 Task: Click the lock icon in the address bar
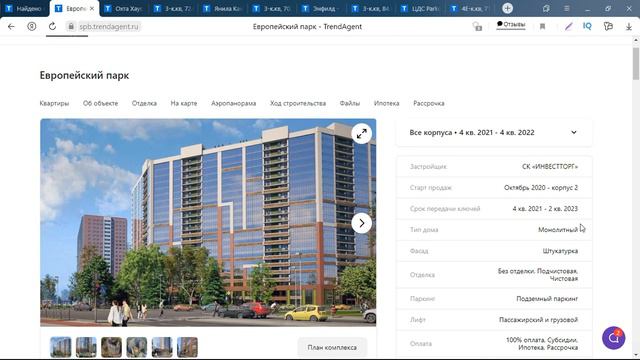pyautogui.click(x=71, y=27)
